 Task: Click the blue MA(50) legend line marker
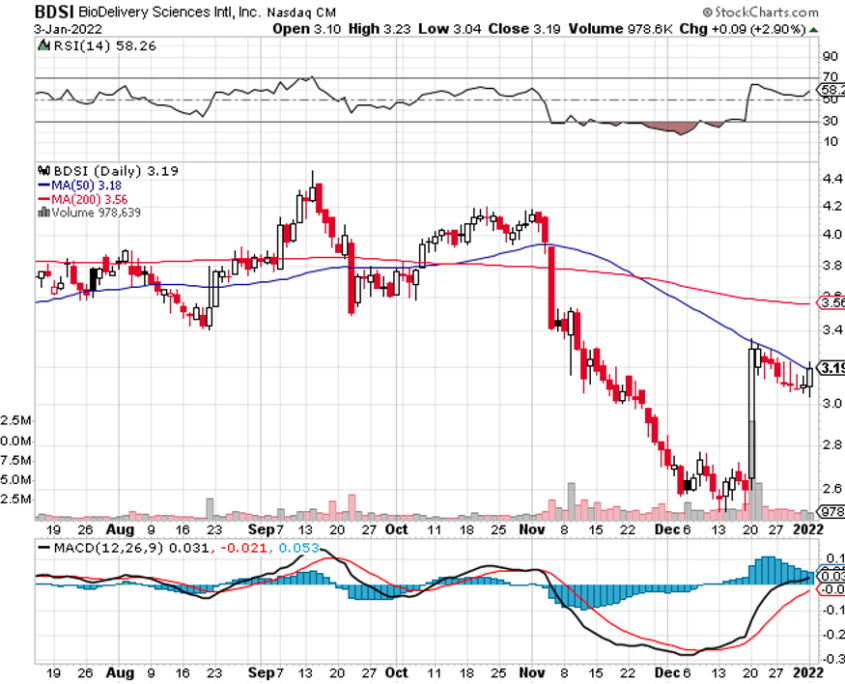coord(42,185)
